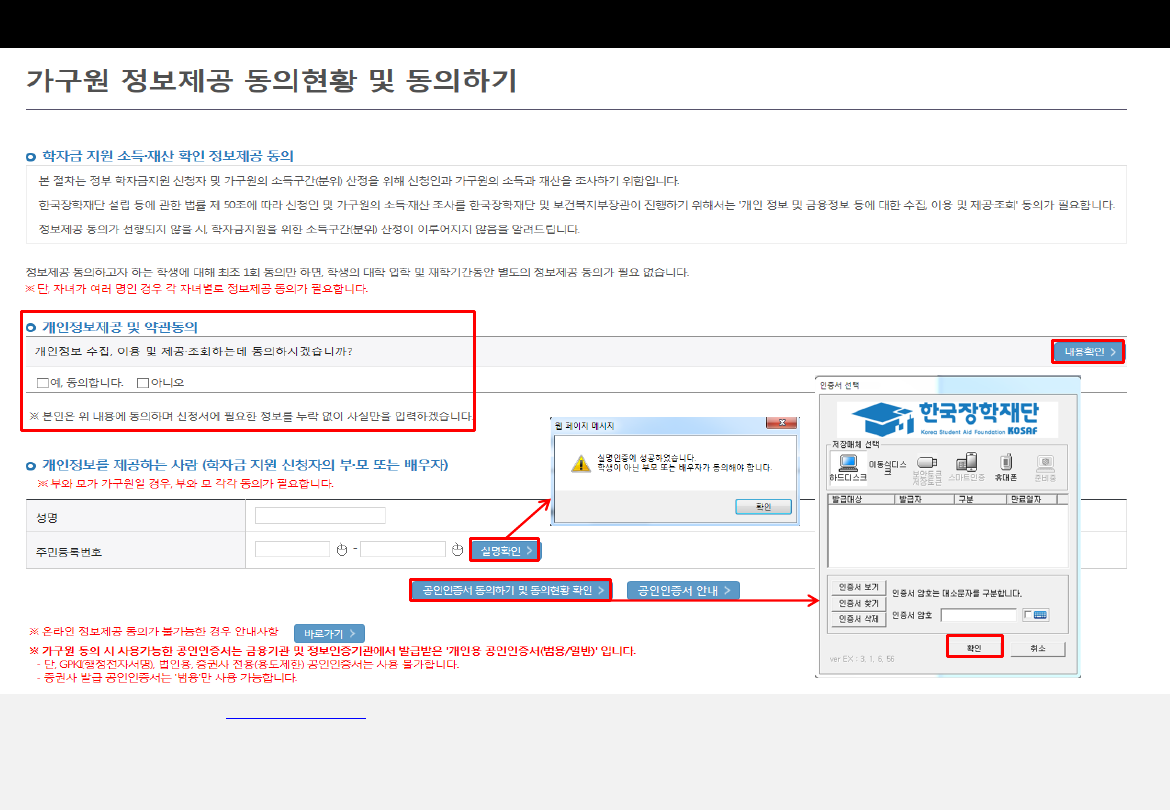Check 아니오 checkbox

click(x=143, y=383)
